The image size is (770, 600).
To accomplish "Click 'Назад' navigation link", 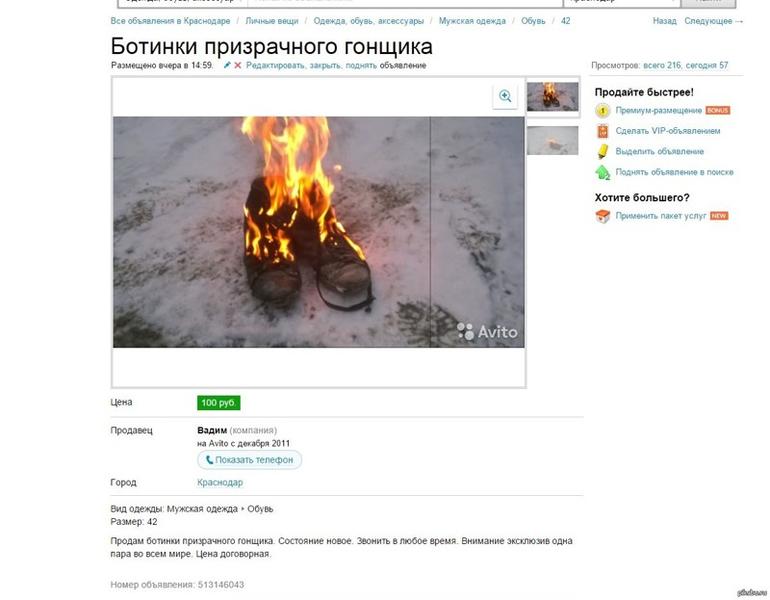I will pyautogui.click(x=664, y=21).
